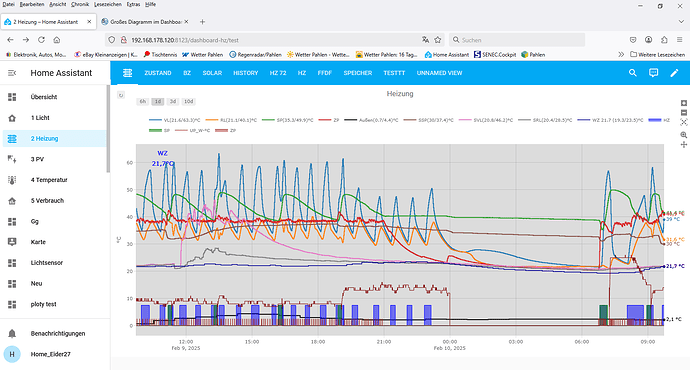Open the Firefox list all tabs arrow
Screen dimensions: 690x370
coord(681,22)
